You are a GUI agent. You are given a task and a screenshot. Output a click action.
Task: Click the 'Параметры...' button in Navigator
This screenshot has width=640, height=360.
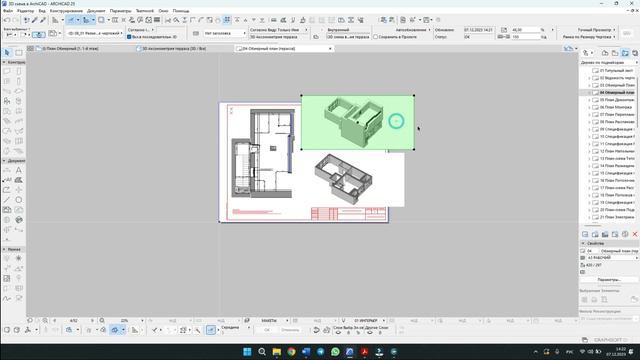609,280
